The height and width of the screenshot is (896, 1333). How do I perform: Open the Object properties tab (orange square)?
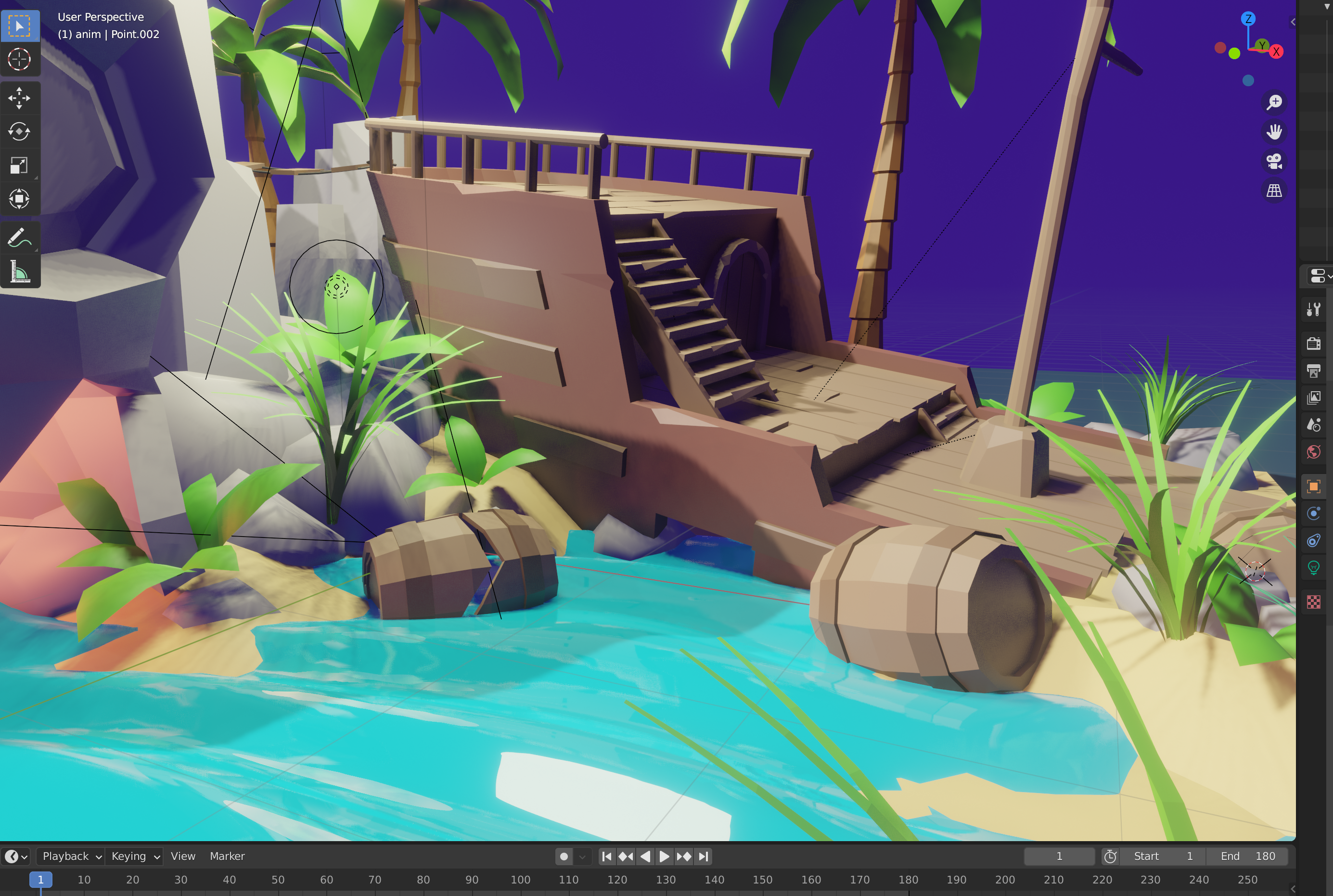tap(1314, 486)
